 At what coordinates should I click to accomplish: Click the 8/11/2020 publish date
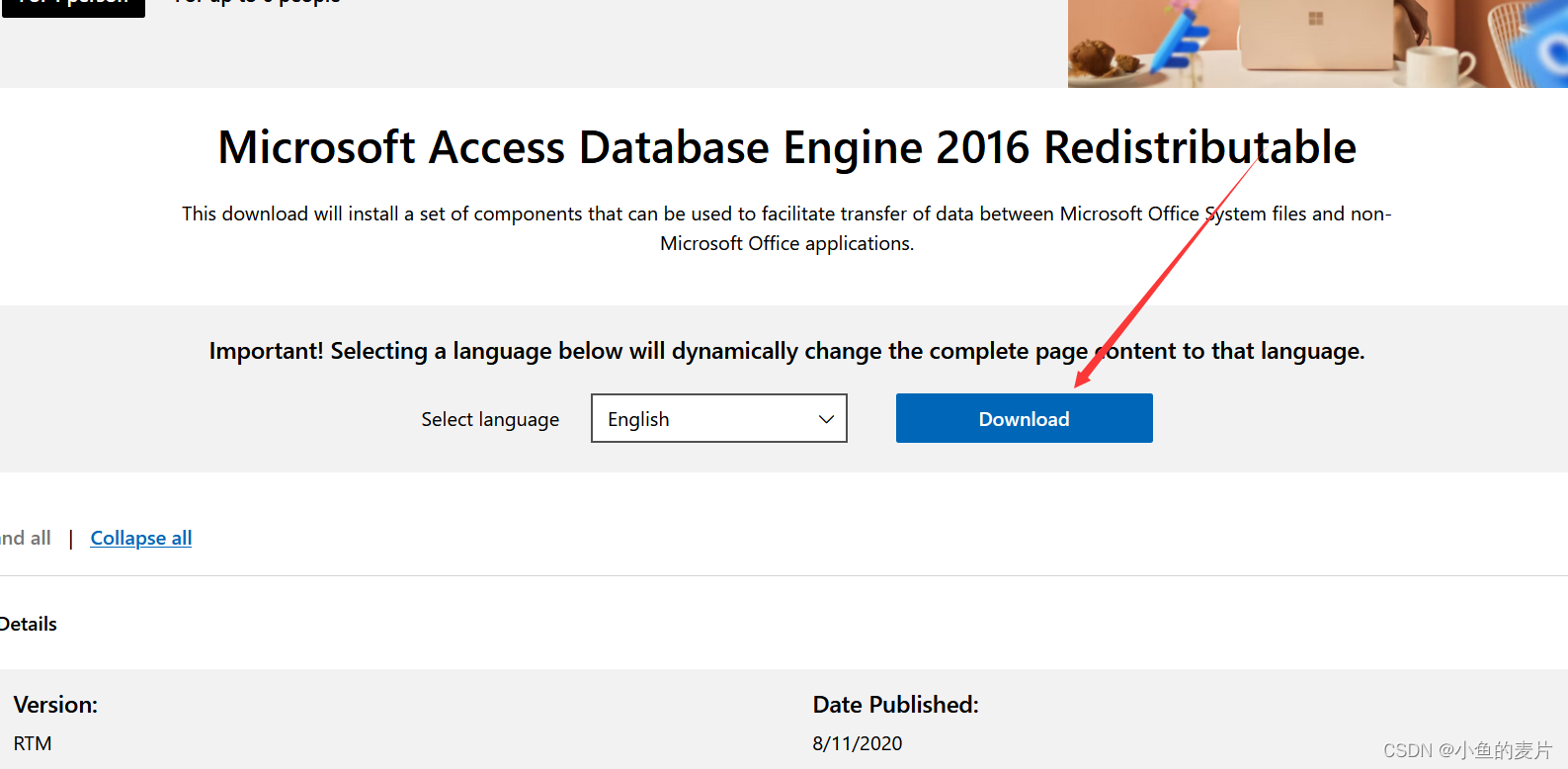tap(857, 742)
